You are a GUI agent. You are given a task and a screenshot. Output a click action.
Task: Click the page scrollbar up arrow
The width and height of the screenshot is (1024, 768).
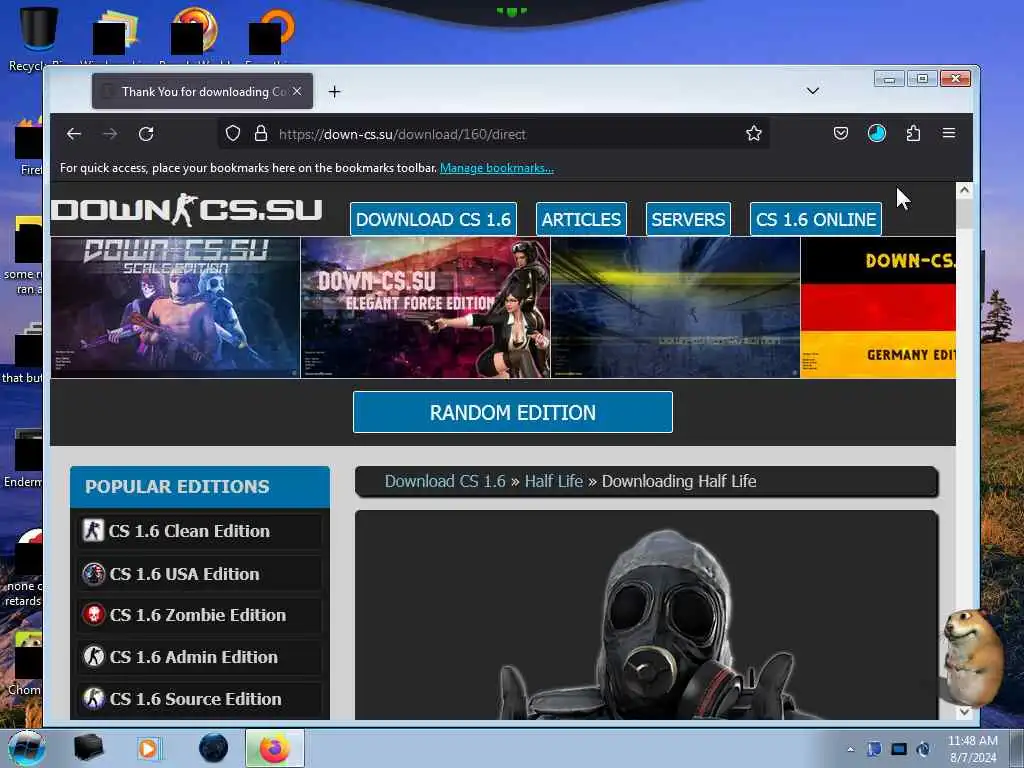pos(965,191)
